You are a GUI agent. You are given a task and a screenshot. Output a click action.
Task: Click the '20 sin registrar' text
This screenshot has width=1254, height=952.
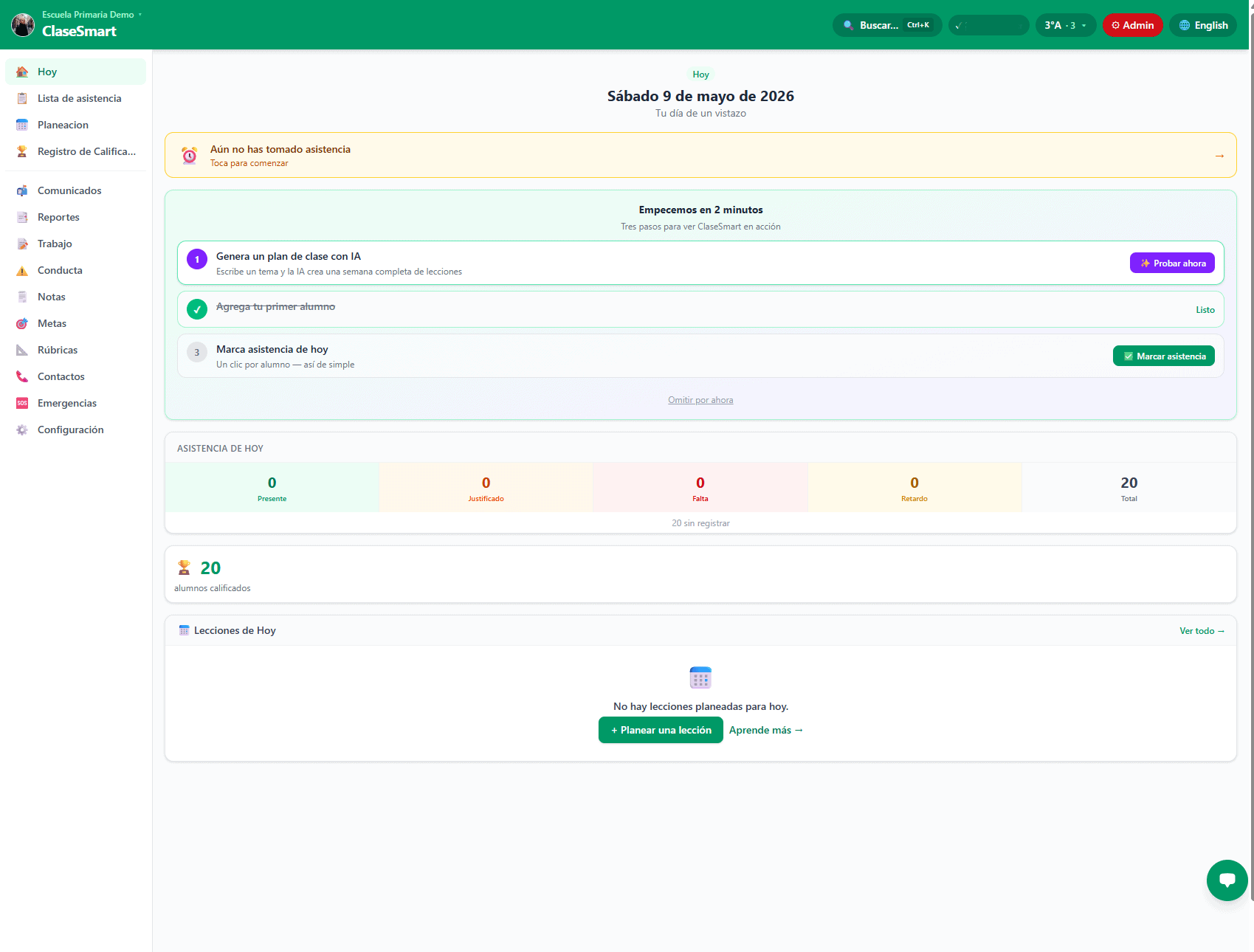[700, 523]
